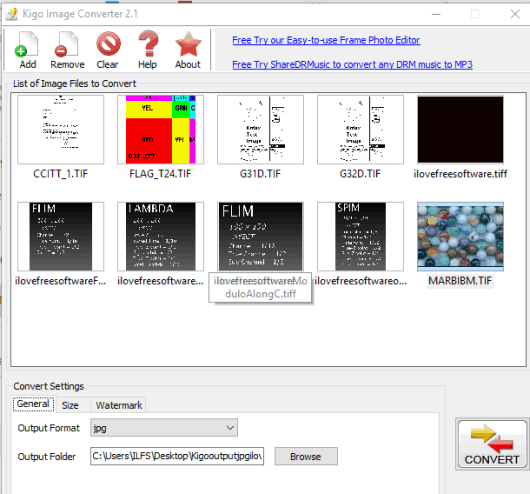Viewport: 530px width, 494px height.
Task: Click the Kigo Image Converter title bar icon
Action: [11, 14]
